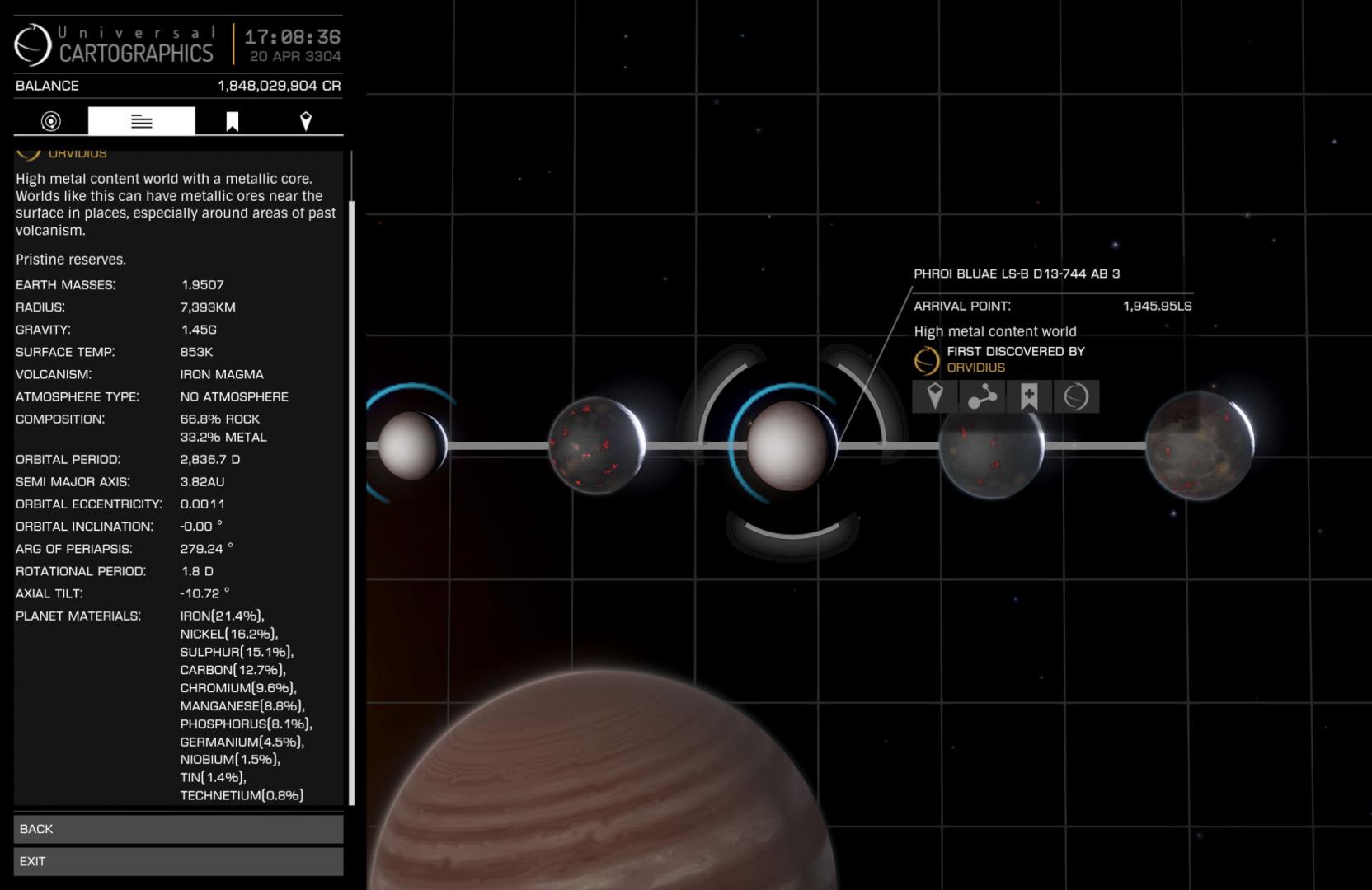
Task: Click the Orvidius discoverer emblem in popup
Action: pos(927,360)
